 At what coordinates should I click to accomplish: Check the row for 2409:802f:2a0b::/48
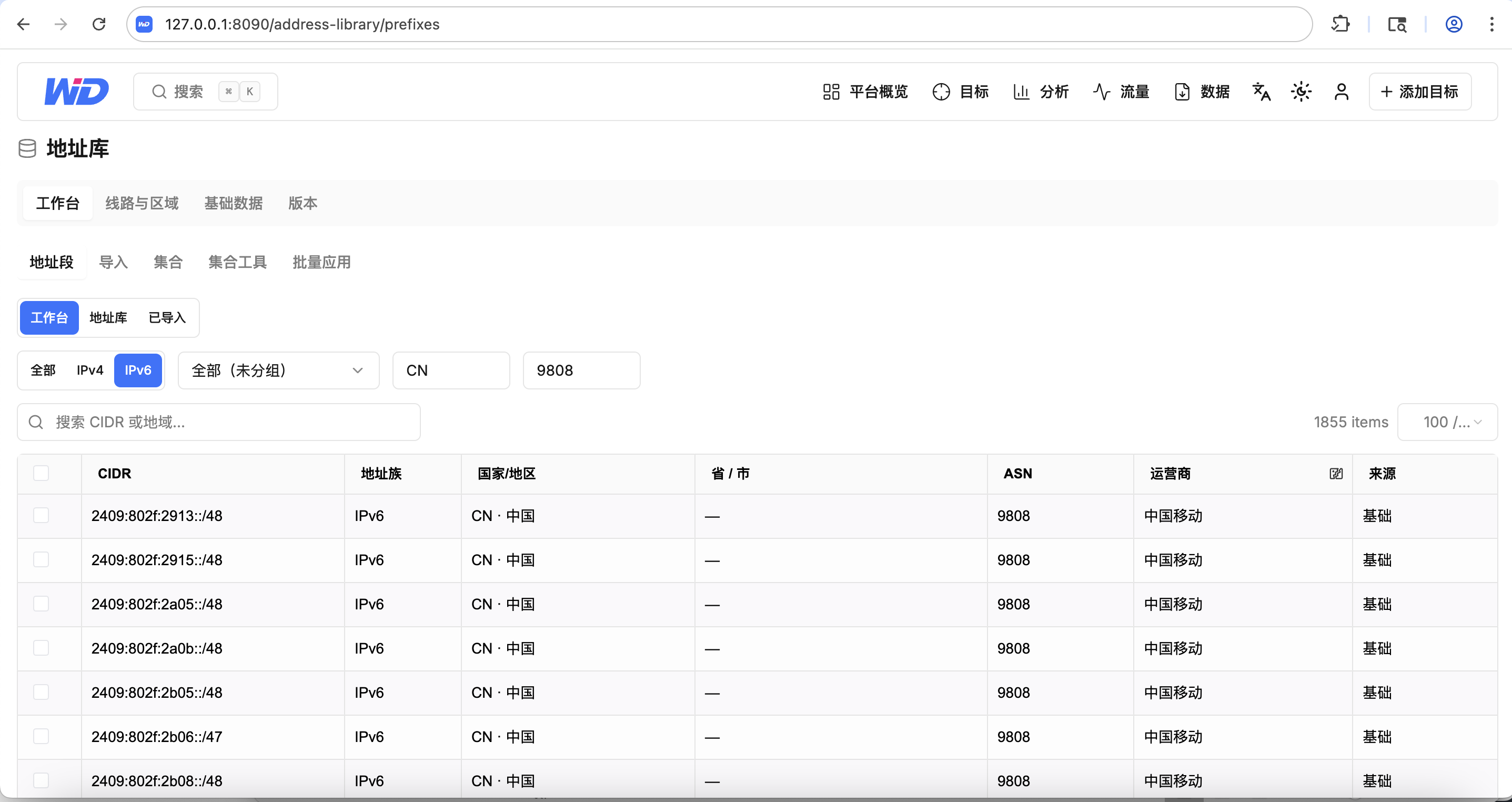41,648
